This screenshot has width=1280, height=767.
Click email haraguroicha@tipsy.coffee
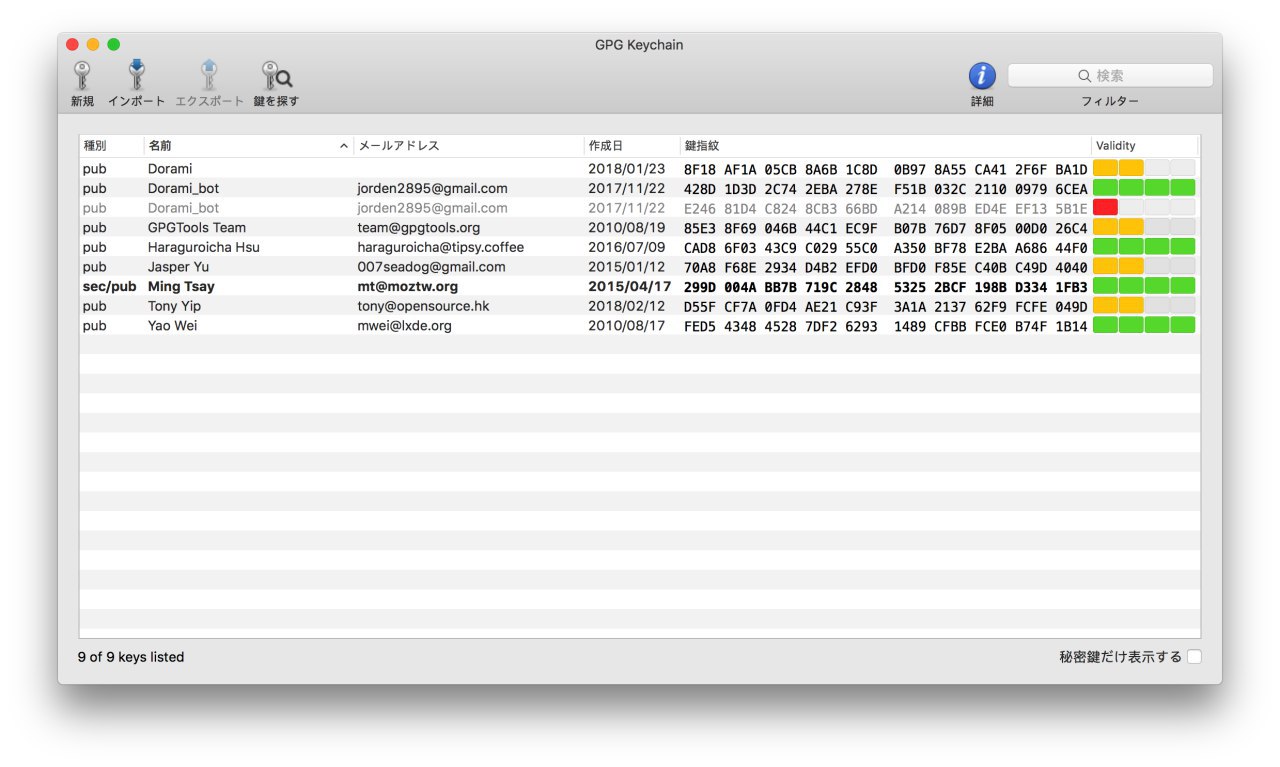point(441,247)
